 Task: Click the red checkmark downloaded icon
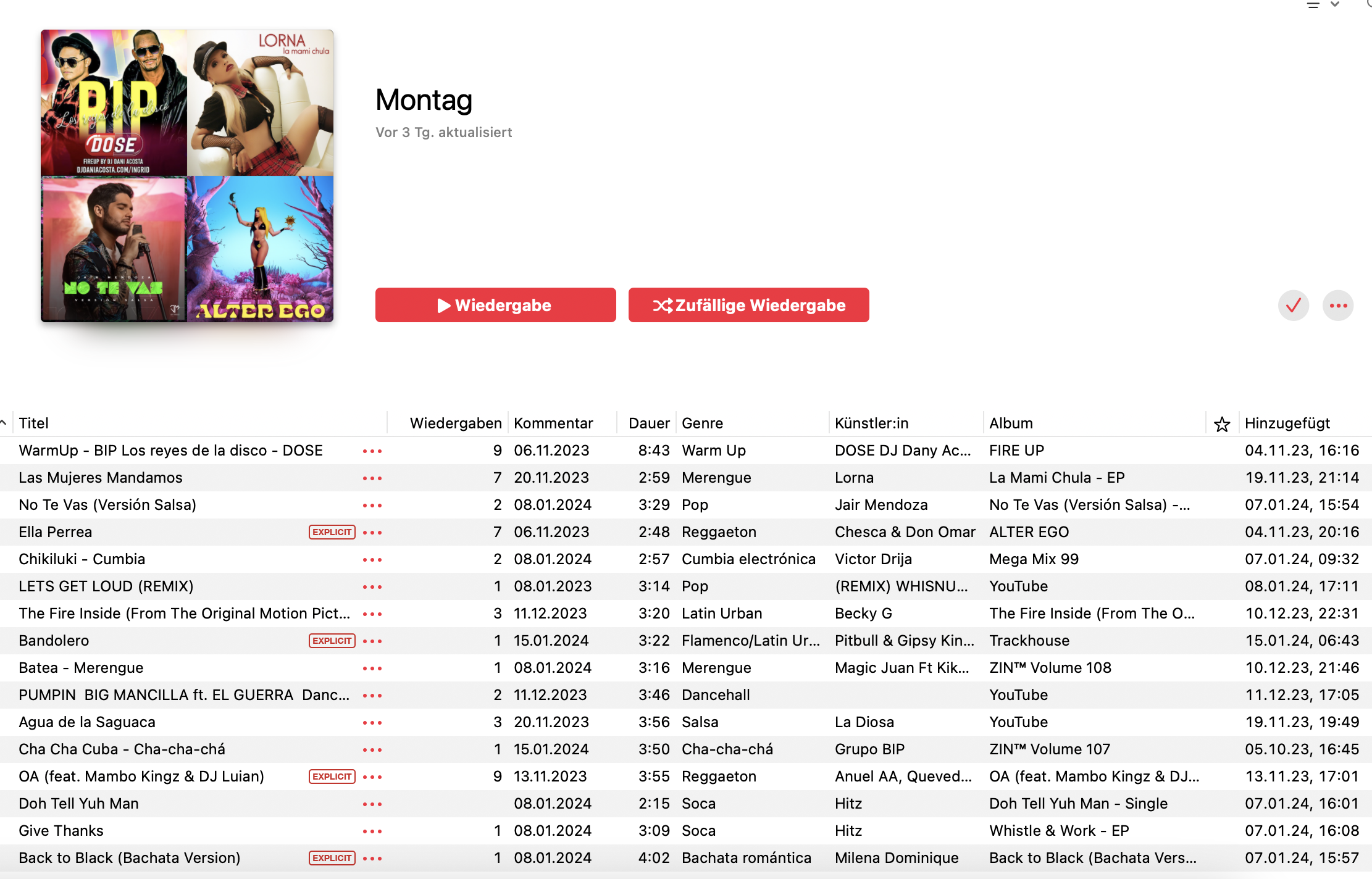coord(1293,306)
